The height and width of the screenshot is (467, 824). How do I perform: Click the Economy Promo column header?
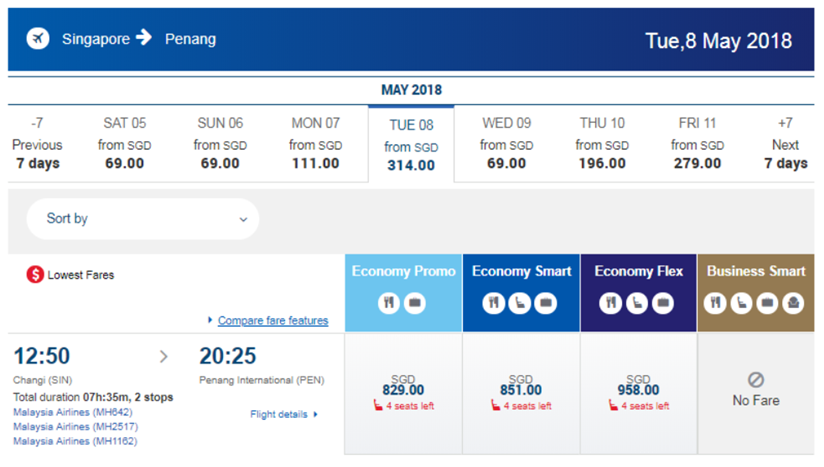coord(403,293)
